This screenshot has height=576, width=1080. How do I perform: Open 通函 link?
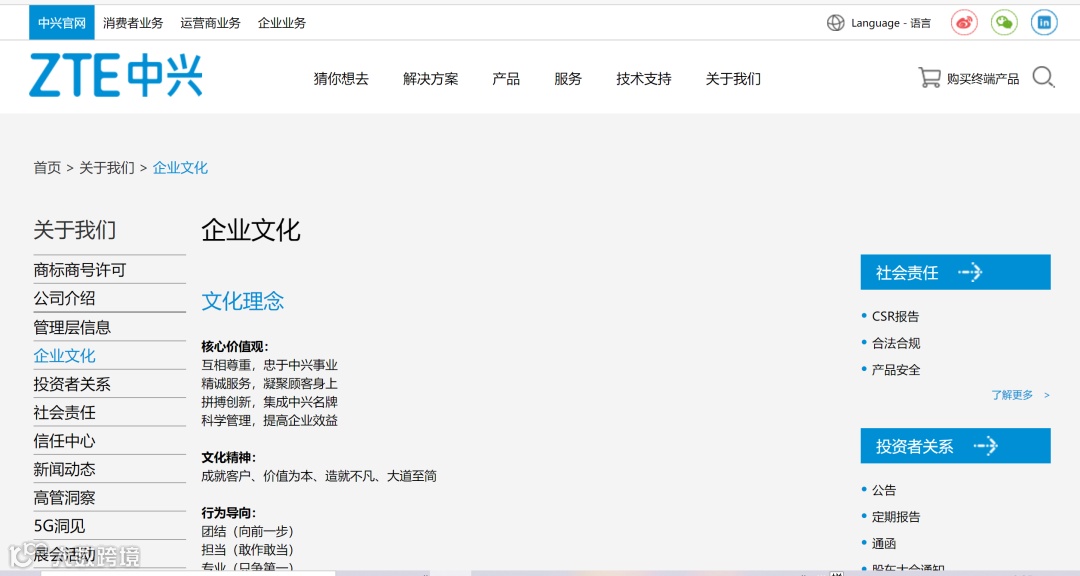coord(884,544)
